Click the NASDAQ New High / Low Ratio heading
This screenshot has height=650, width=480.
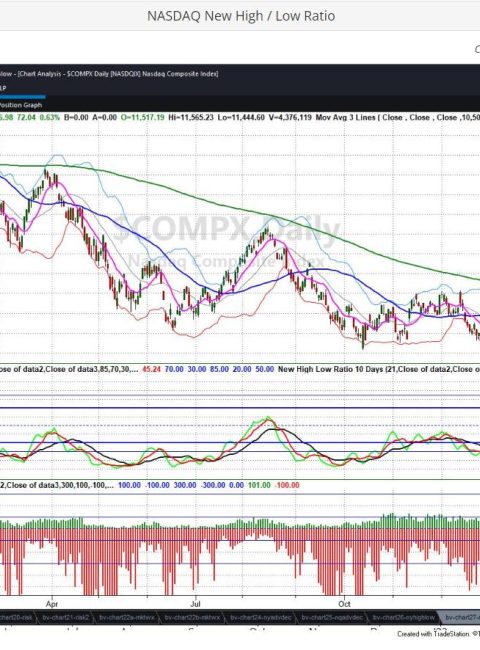point(241,16)
